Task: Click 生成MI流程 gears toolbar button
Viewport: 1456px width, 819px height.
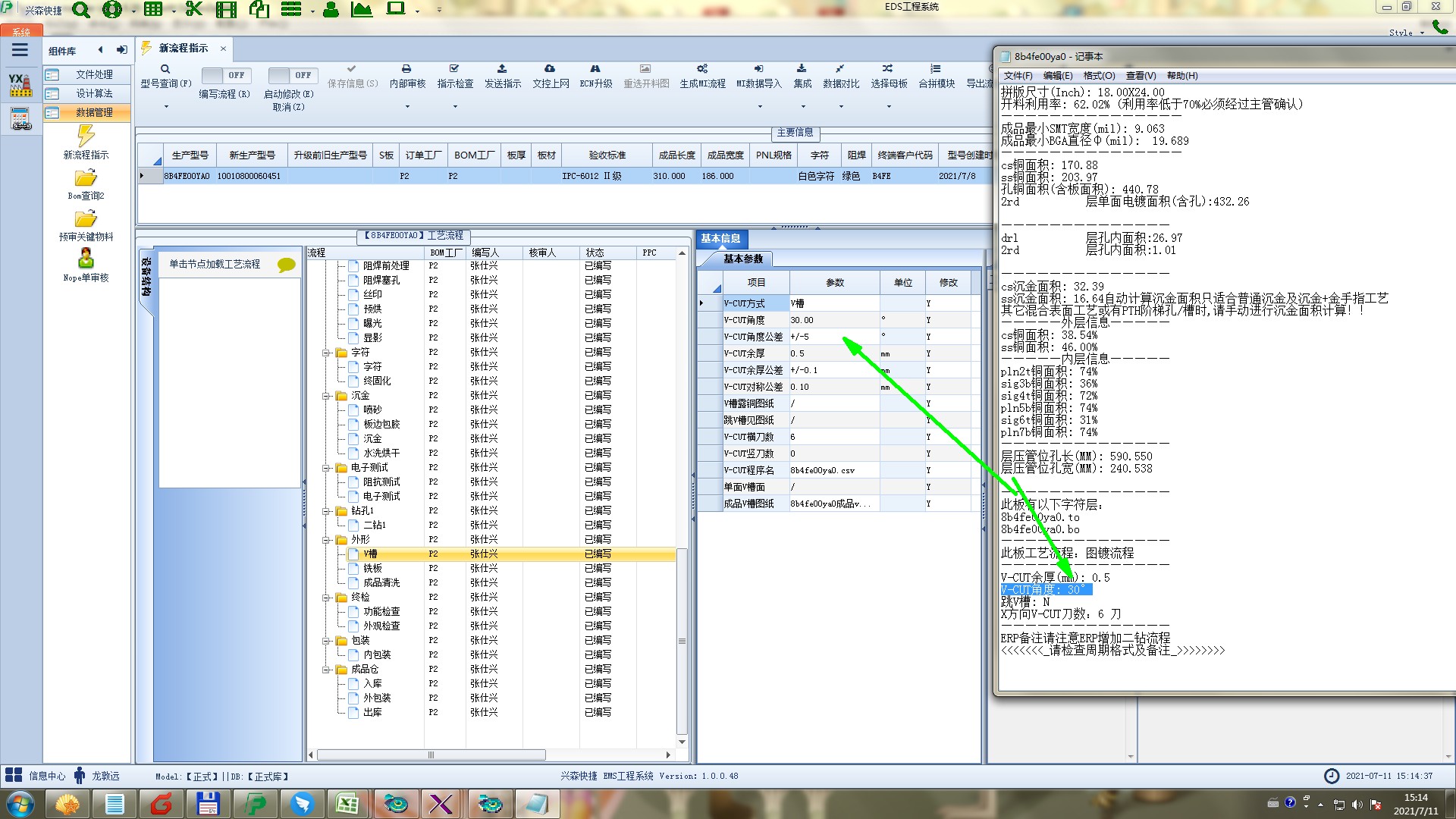Action: coord(702,77)
